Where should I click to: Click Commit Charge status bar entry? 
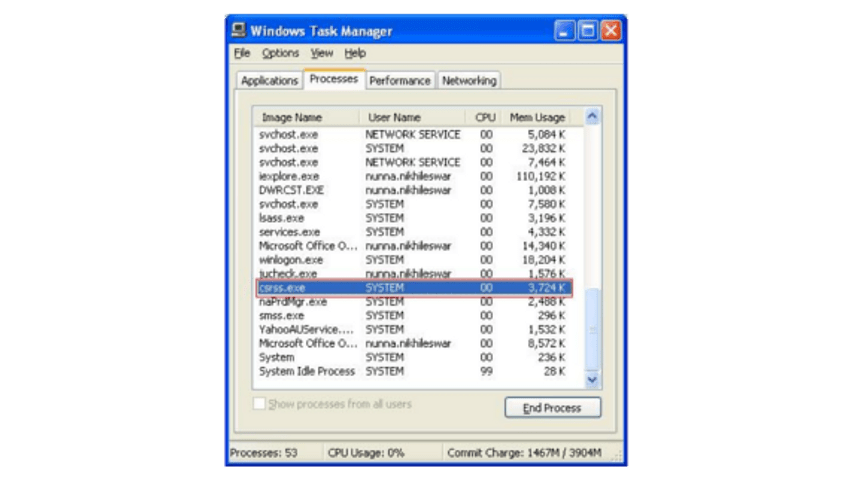524,453
